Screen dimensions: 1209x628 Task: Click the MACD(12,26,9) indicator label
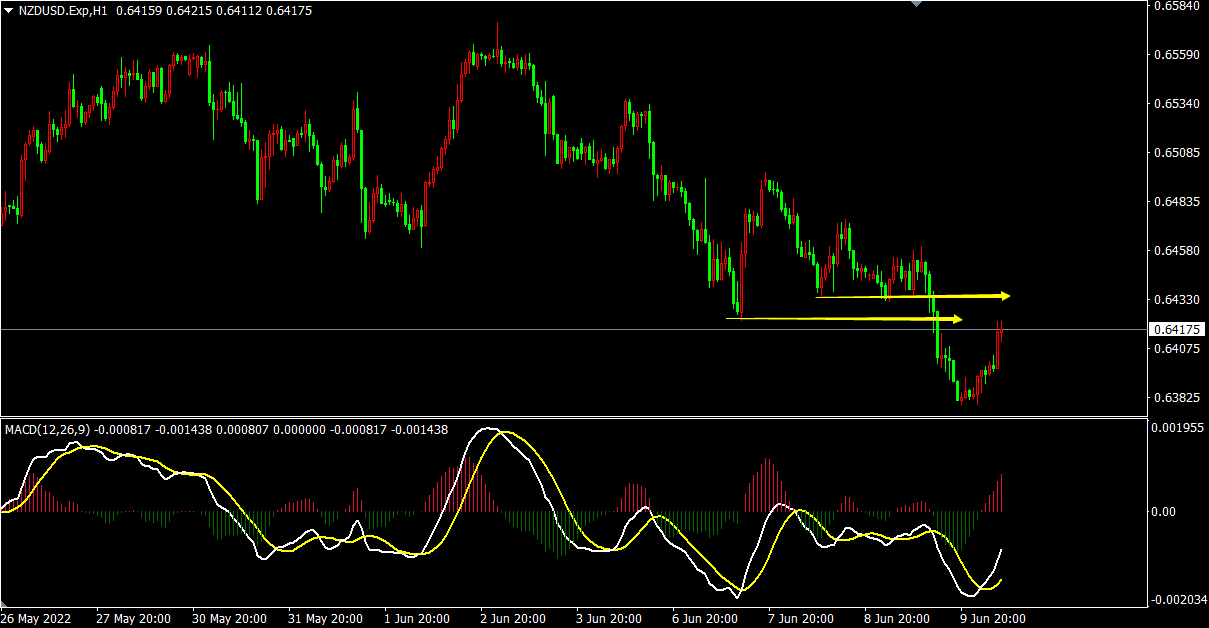point(46,429)
